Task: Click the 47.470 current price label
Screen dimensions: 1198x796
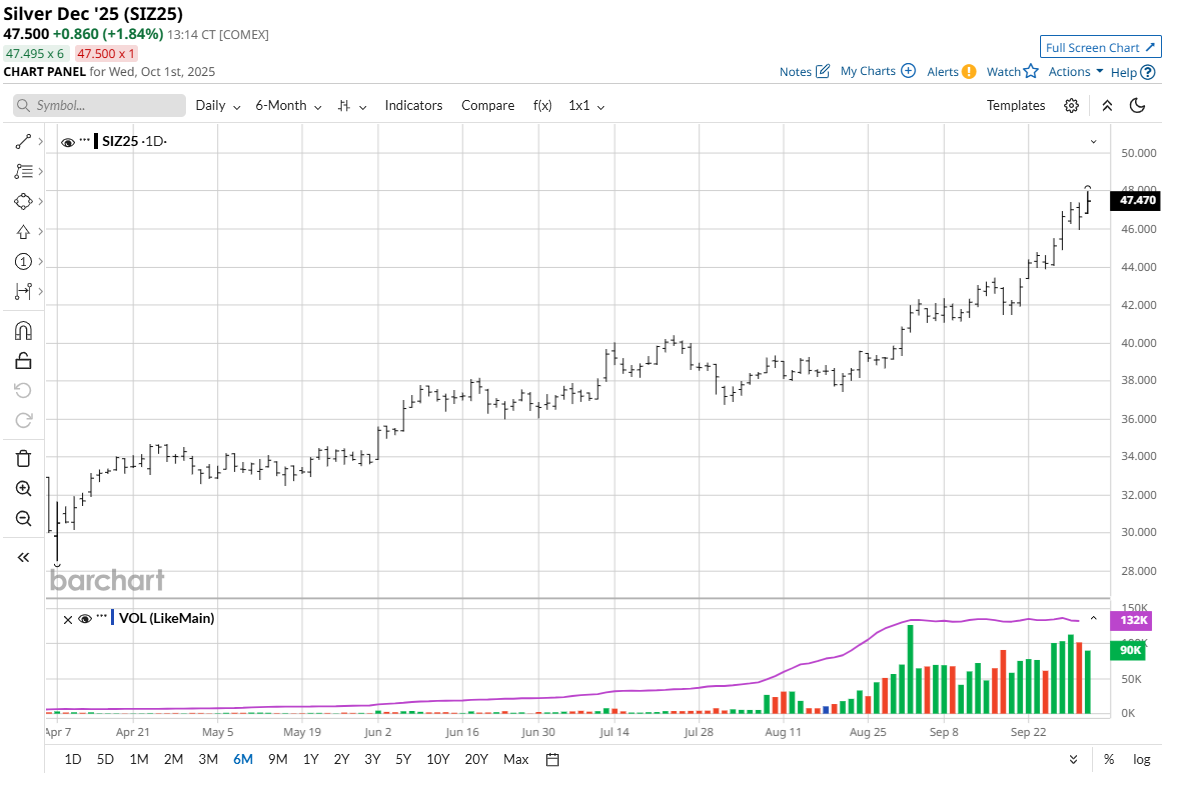Action: [1137, 200]
